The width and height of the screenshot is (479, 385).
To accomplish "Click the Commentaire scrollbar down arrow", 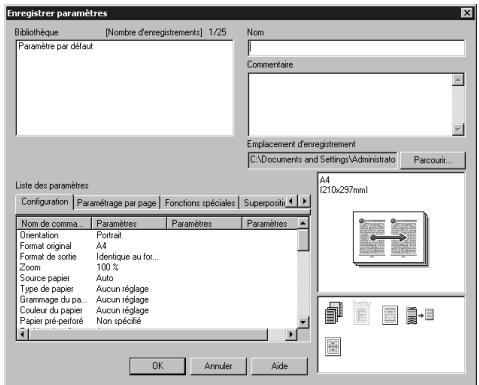I will coord(458,129).
